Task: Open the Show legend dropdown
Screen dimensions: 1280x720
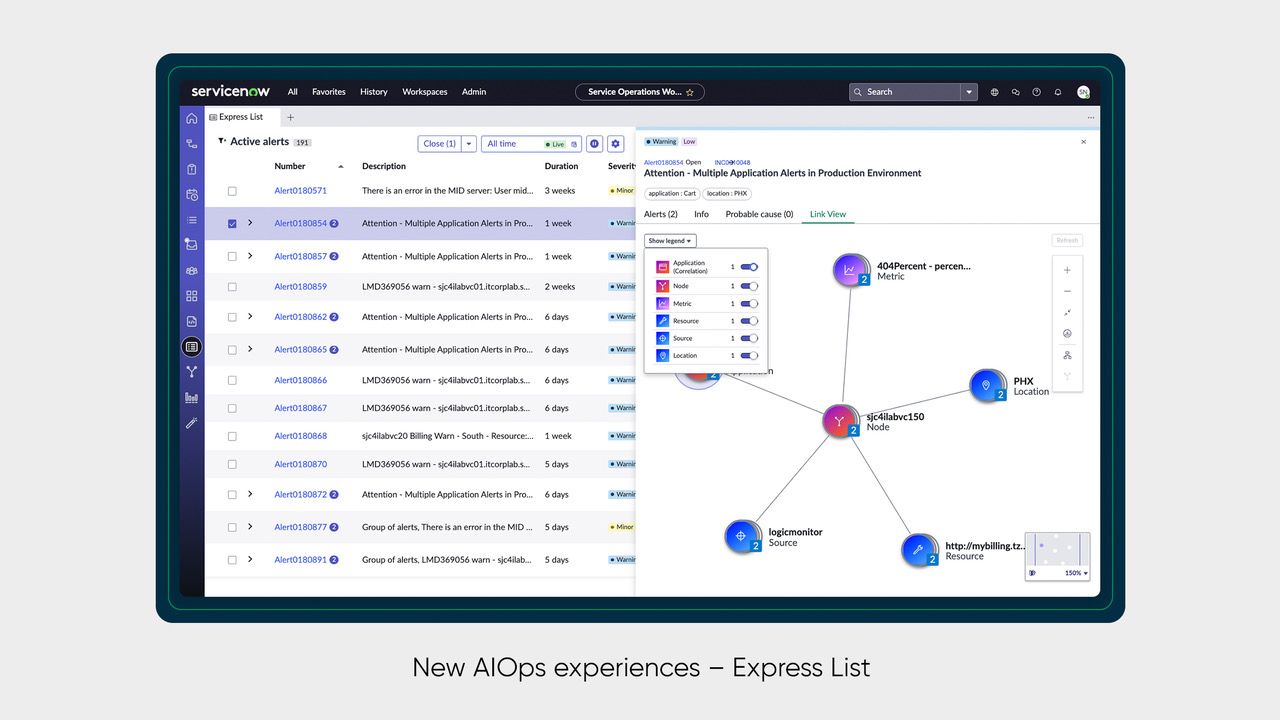Action: 670,241
